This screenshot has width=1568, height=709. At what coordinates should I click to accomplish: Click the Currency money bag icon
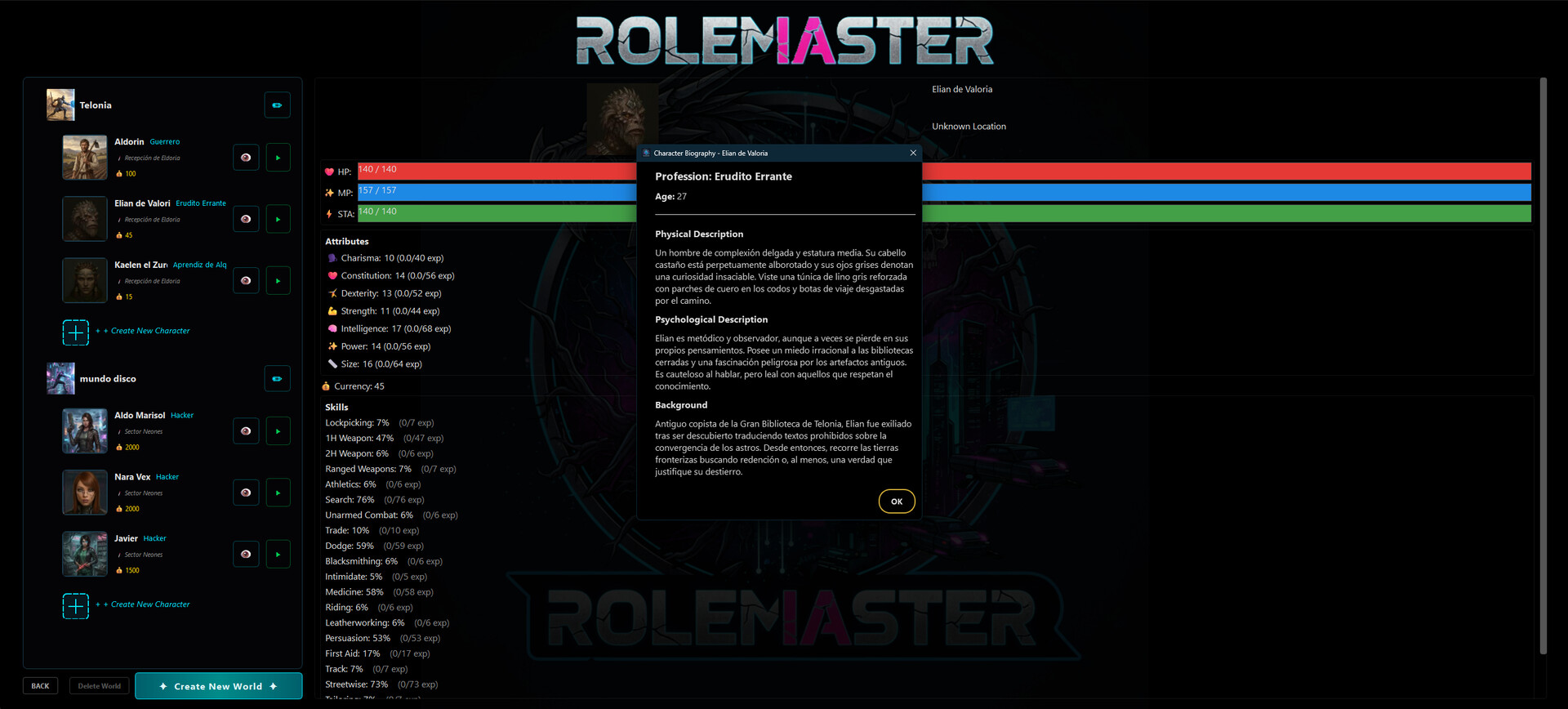(326, 386)
